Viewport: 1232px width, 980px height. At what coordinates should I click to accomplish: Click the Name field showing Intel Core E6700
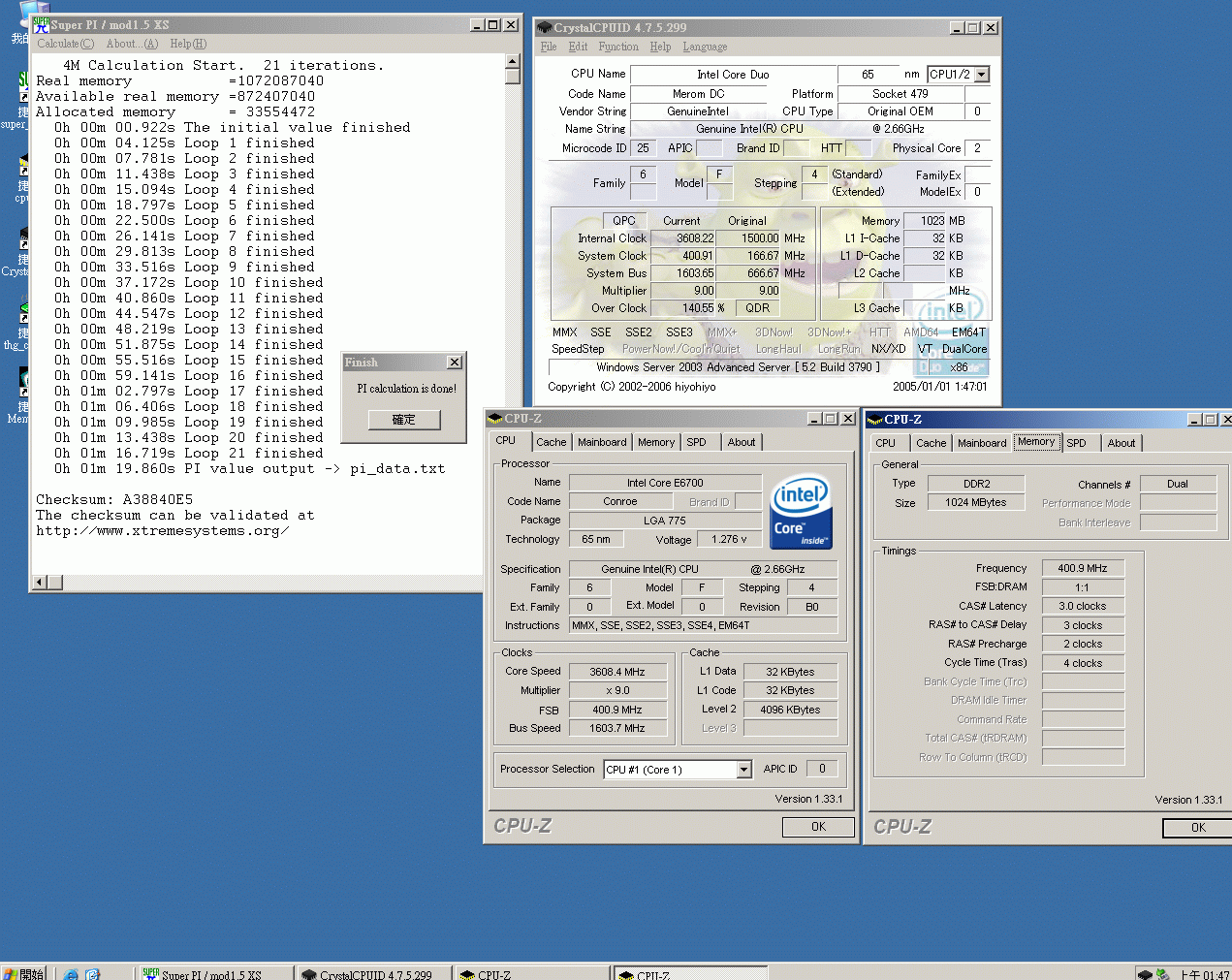point(665,483)
